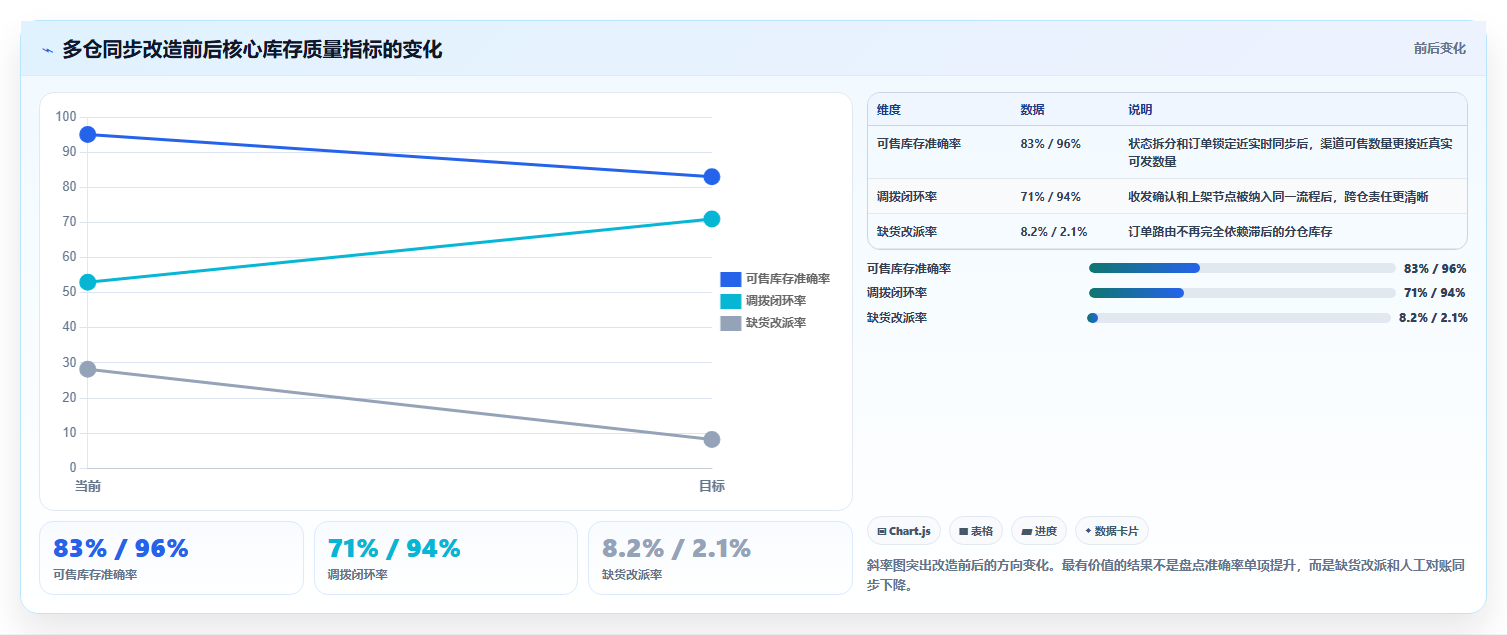This screenshot has height=635, width=1507.
Task: Click table cell 8.2% / 2.1%
Action: [1054, 232]
